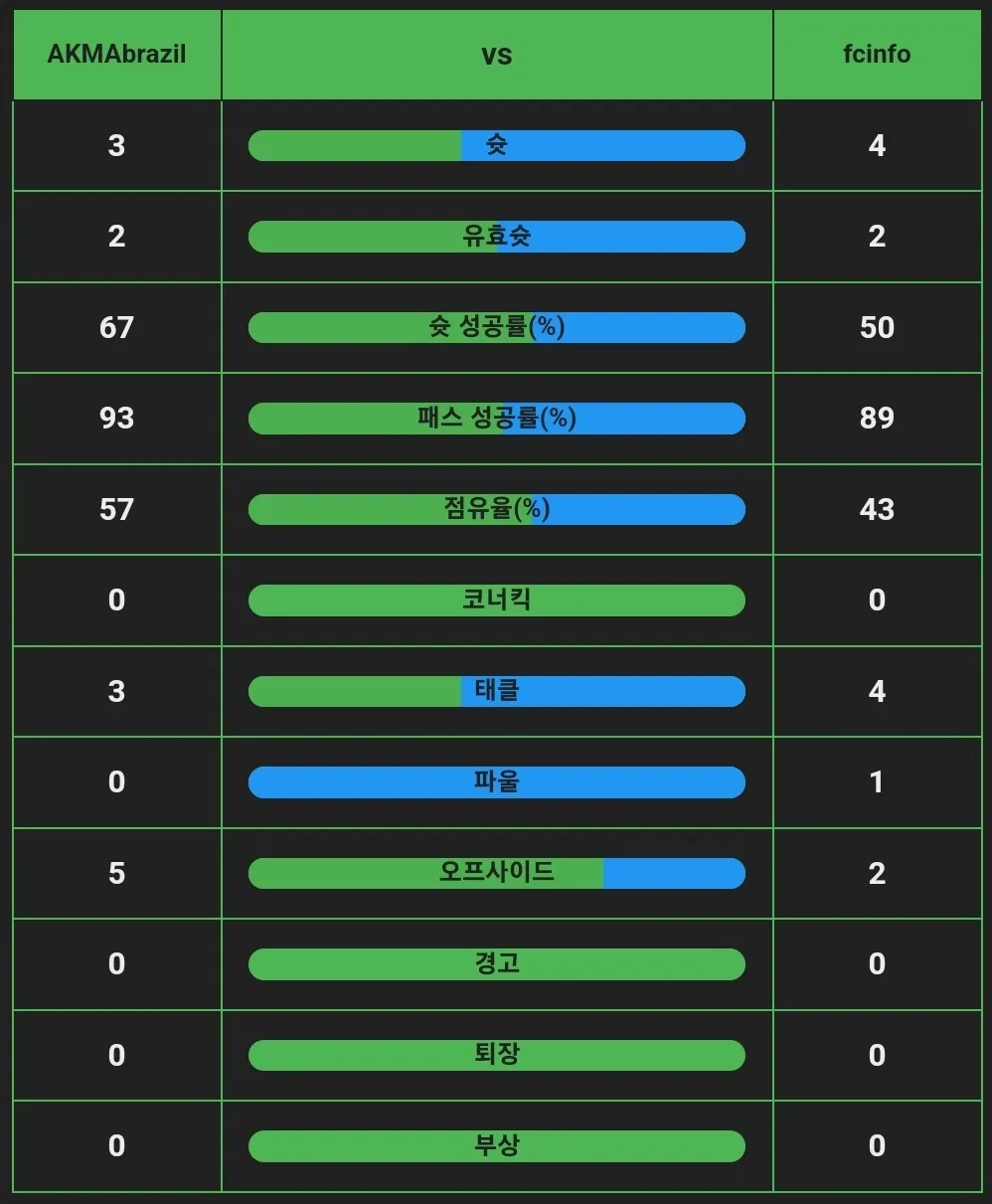Screen dimensions: 992x1204
Task: Click the blue 파울 bar
Action: [496, 782]
